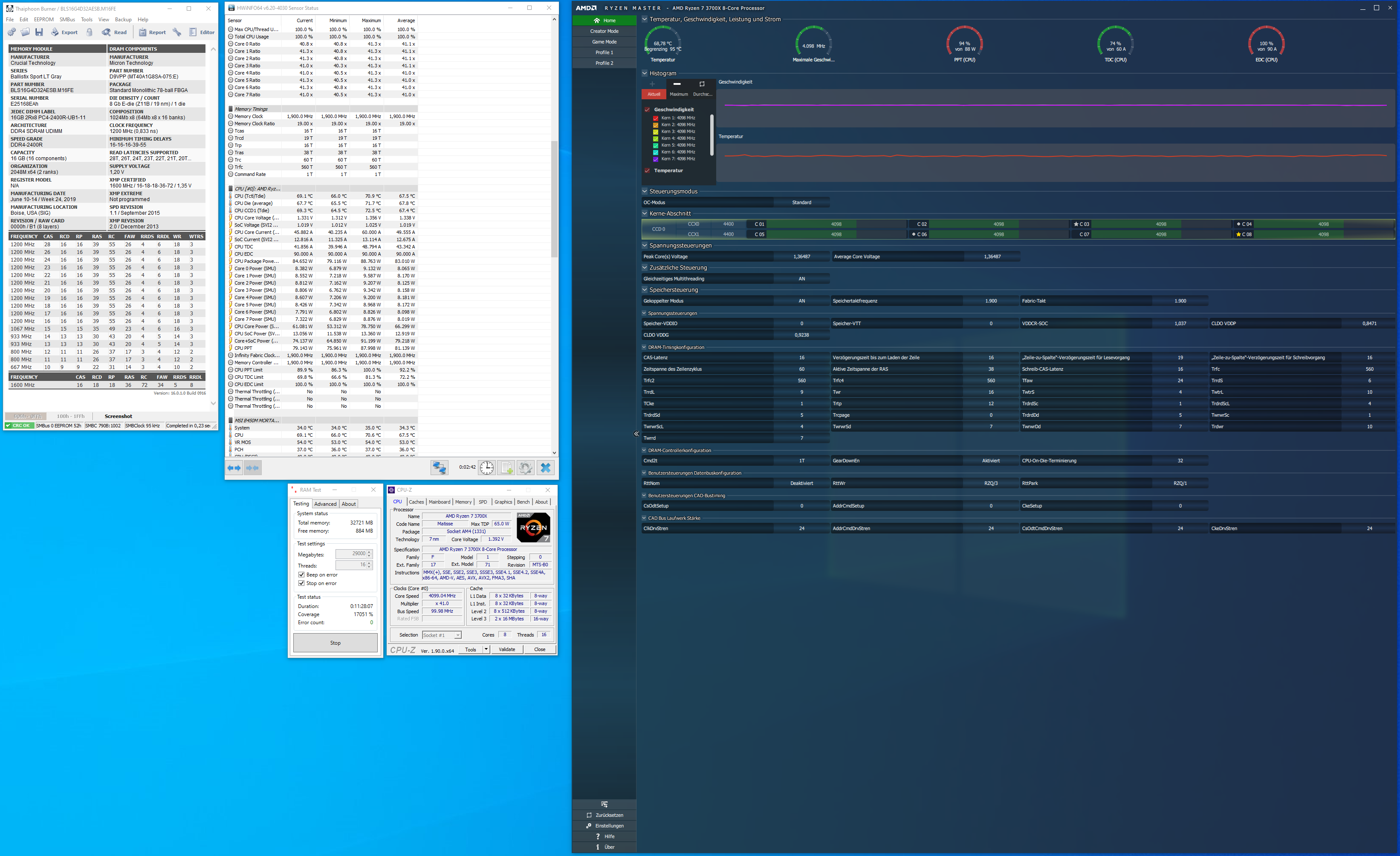This screenshot has height=856, width=1400.
Task: Click the save floppy disk icon in Thaiphoon Burner
Action: pyautogui.click(x=39, y=32)
